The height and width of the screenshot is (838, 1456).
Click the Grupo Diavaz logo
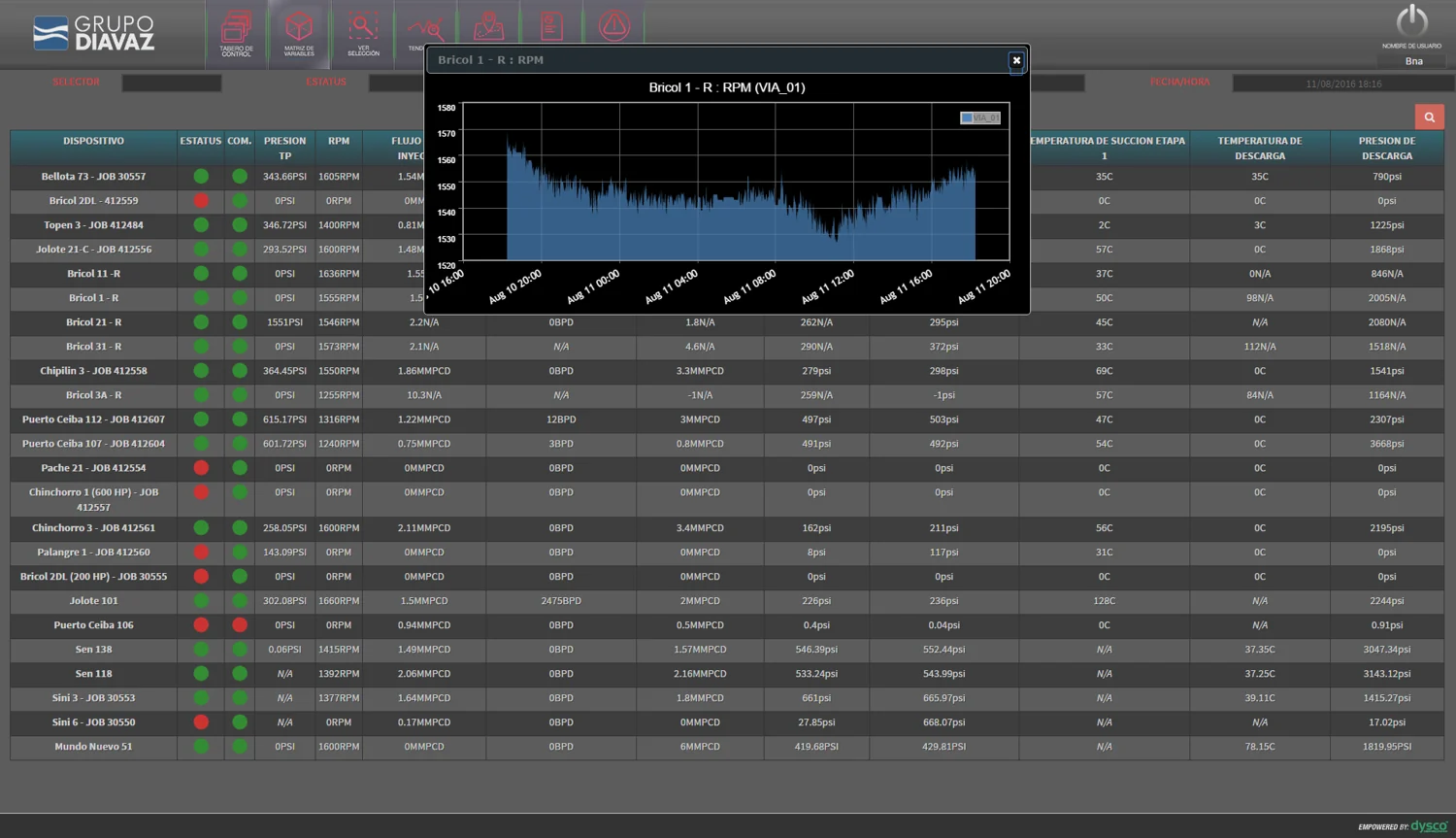pos(93,33)
